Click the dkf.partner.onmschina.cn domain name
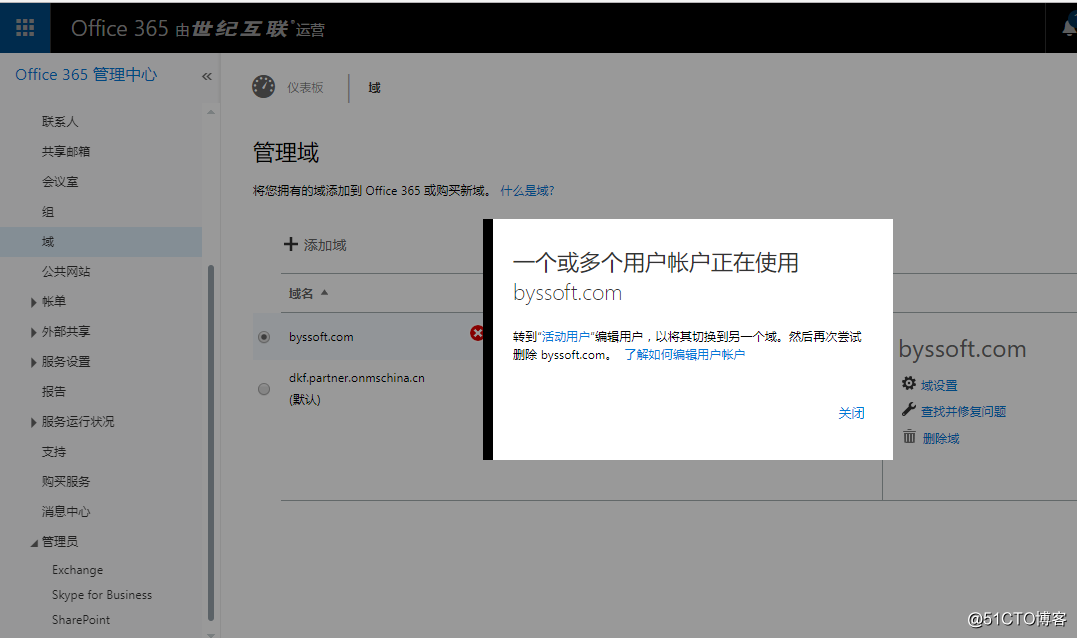The width and height of the screenshot is (1077, 638). point(356,378)
